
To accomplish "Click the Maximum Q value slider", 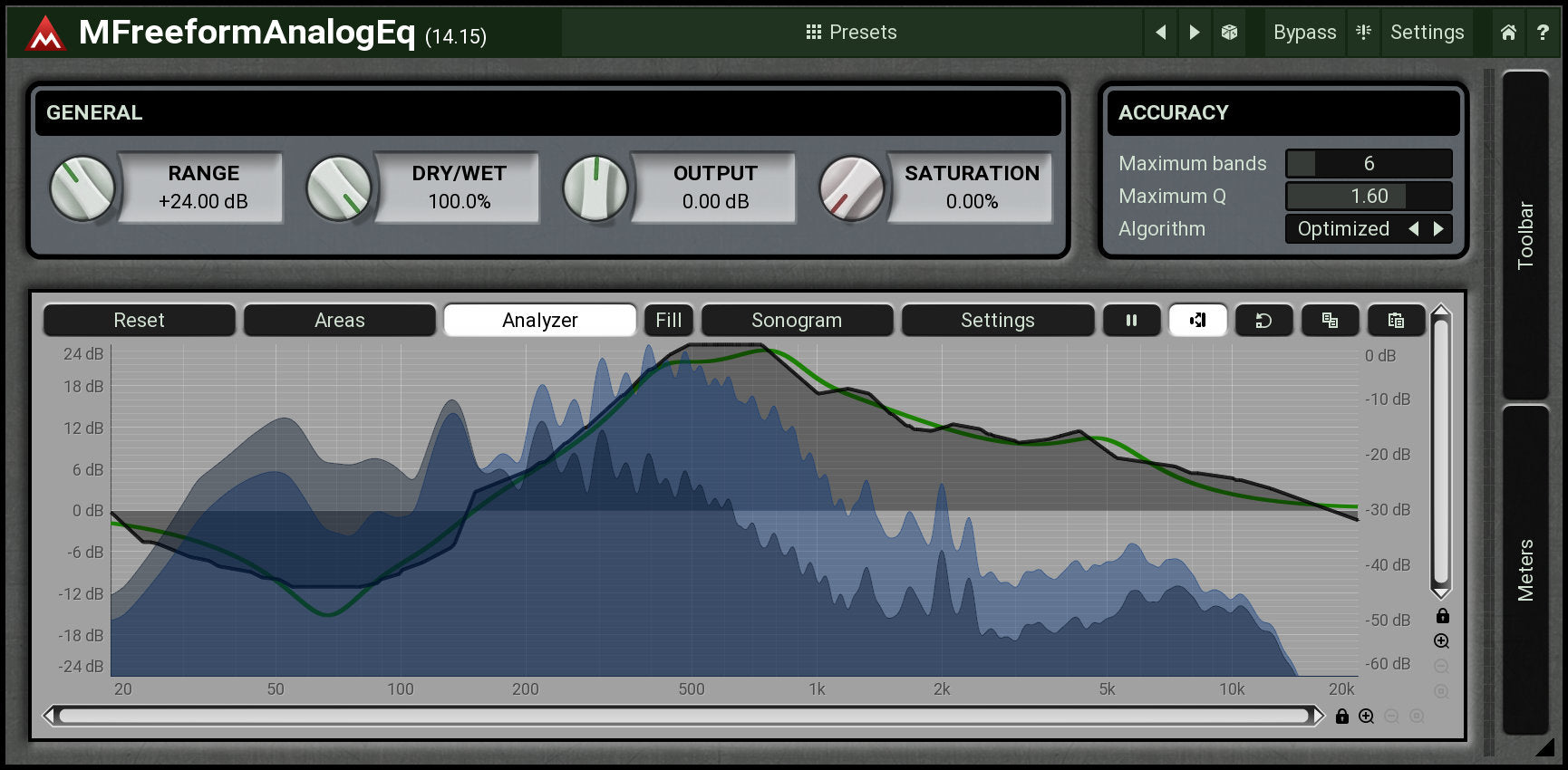I will click(1369, 197).
